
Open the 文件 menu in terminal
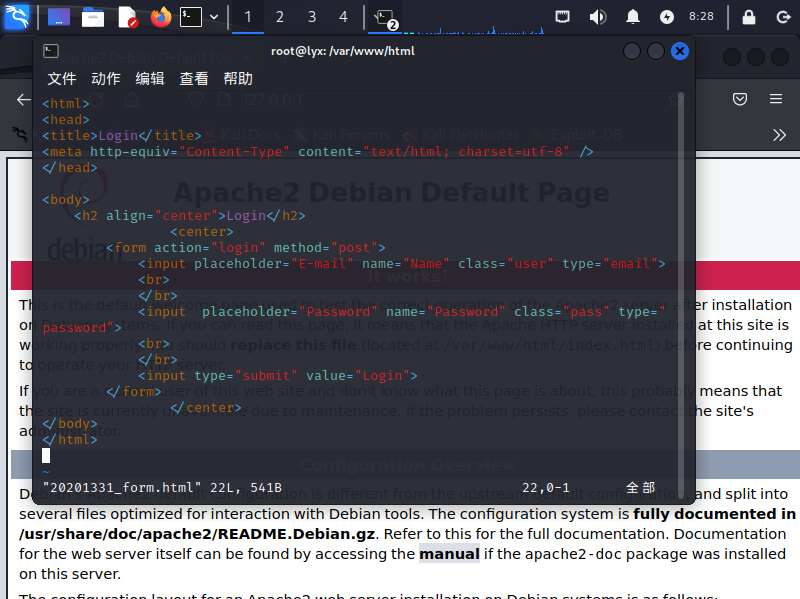62,79
